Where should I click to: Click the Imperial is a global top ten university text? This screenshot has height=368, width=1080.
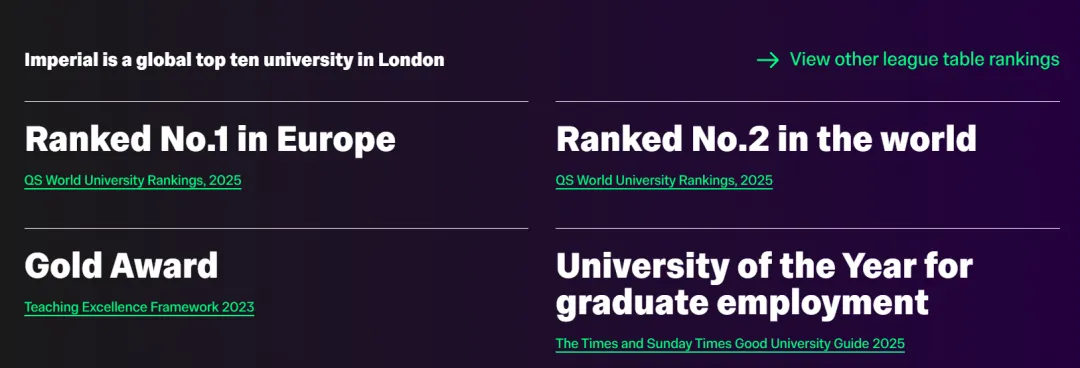(234, 60)
